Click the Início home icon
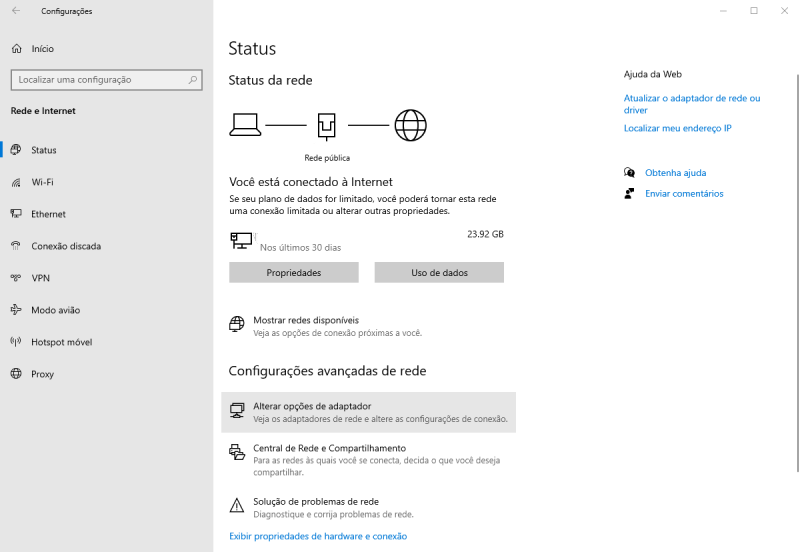Screen dimensions: 800x552 click(x=17, y=48)
